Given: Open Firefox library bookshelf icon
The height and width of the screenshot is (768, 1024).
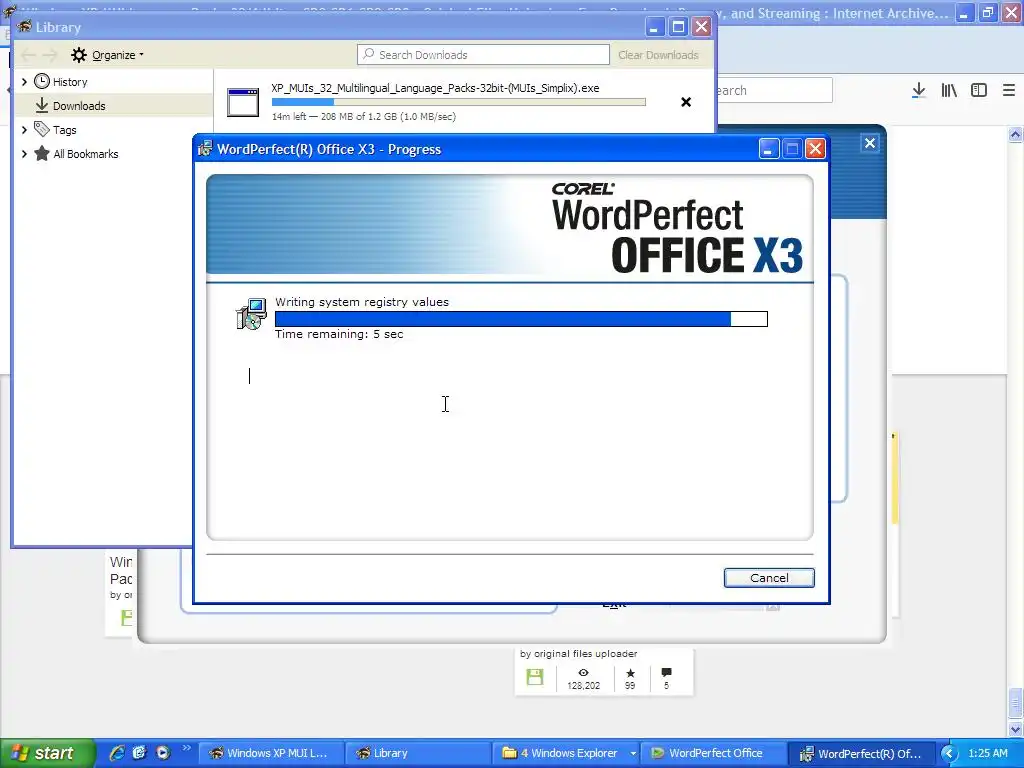Looking at the screenshot, I should coord(949,90).
